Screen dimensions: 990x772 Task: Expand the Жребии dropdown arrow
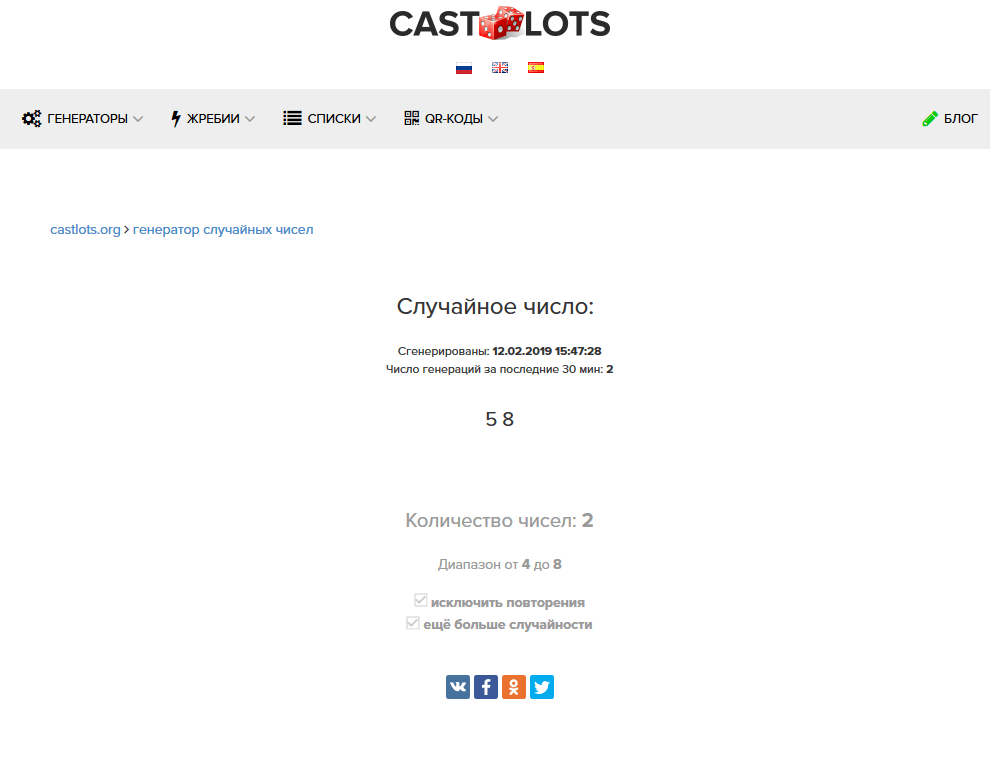click(250, 119)
